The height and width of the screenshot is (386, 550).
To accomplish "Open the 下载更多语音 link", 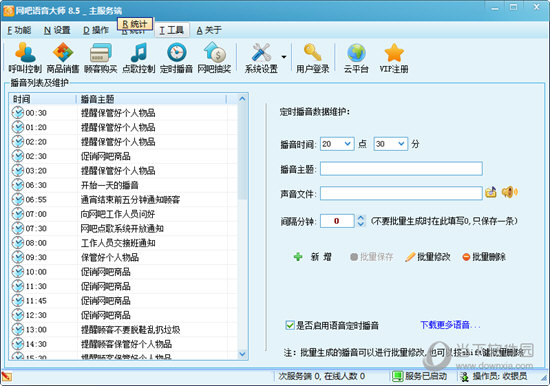I will point(450,325).
